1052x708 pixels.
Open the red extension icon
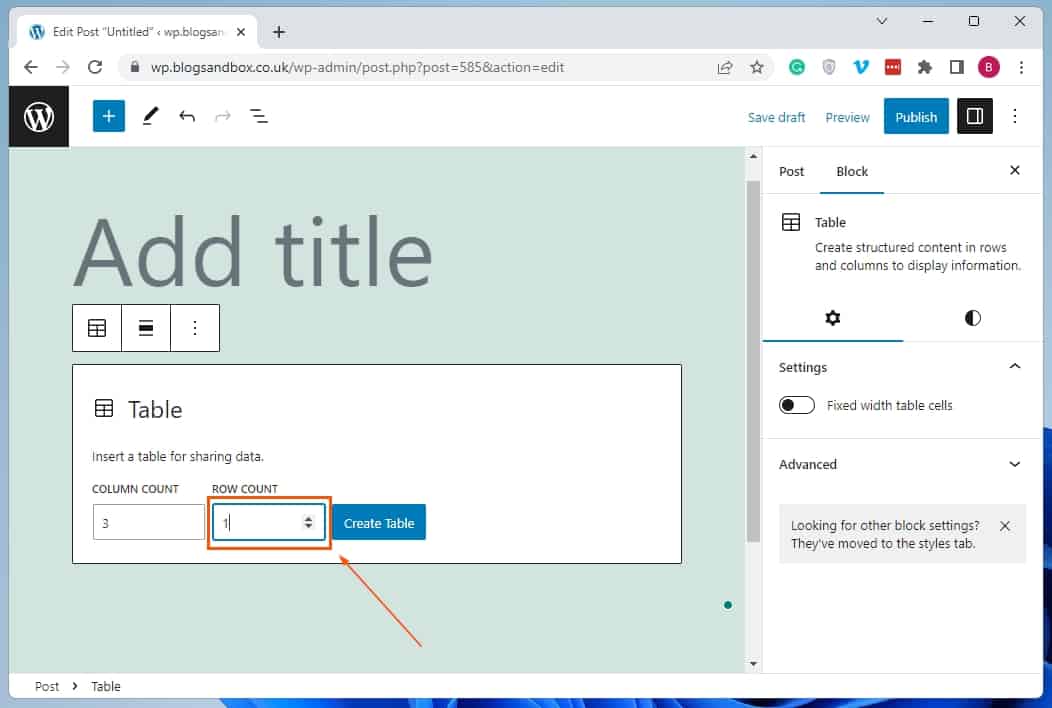point(892,67)
